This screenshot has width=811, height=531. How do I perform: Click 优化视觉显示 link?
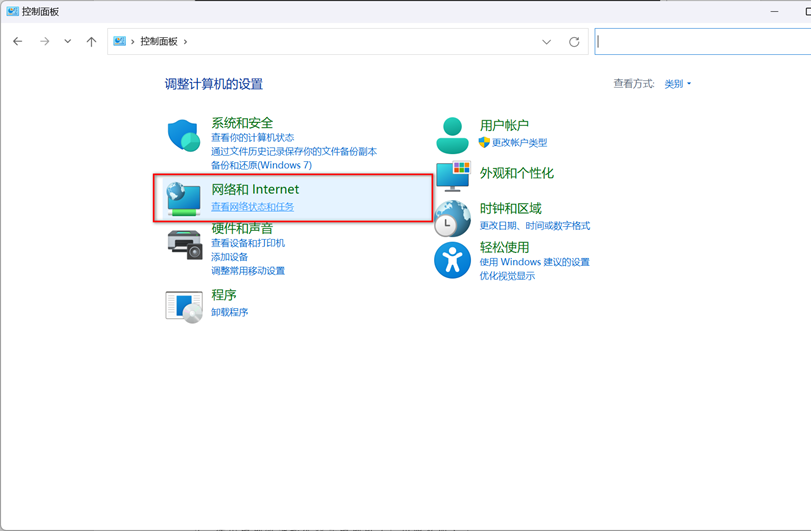(507, 276)
